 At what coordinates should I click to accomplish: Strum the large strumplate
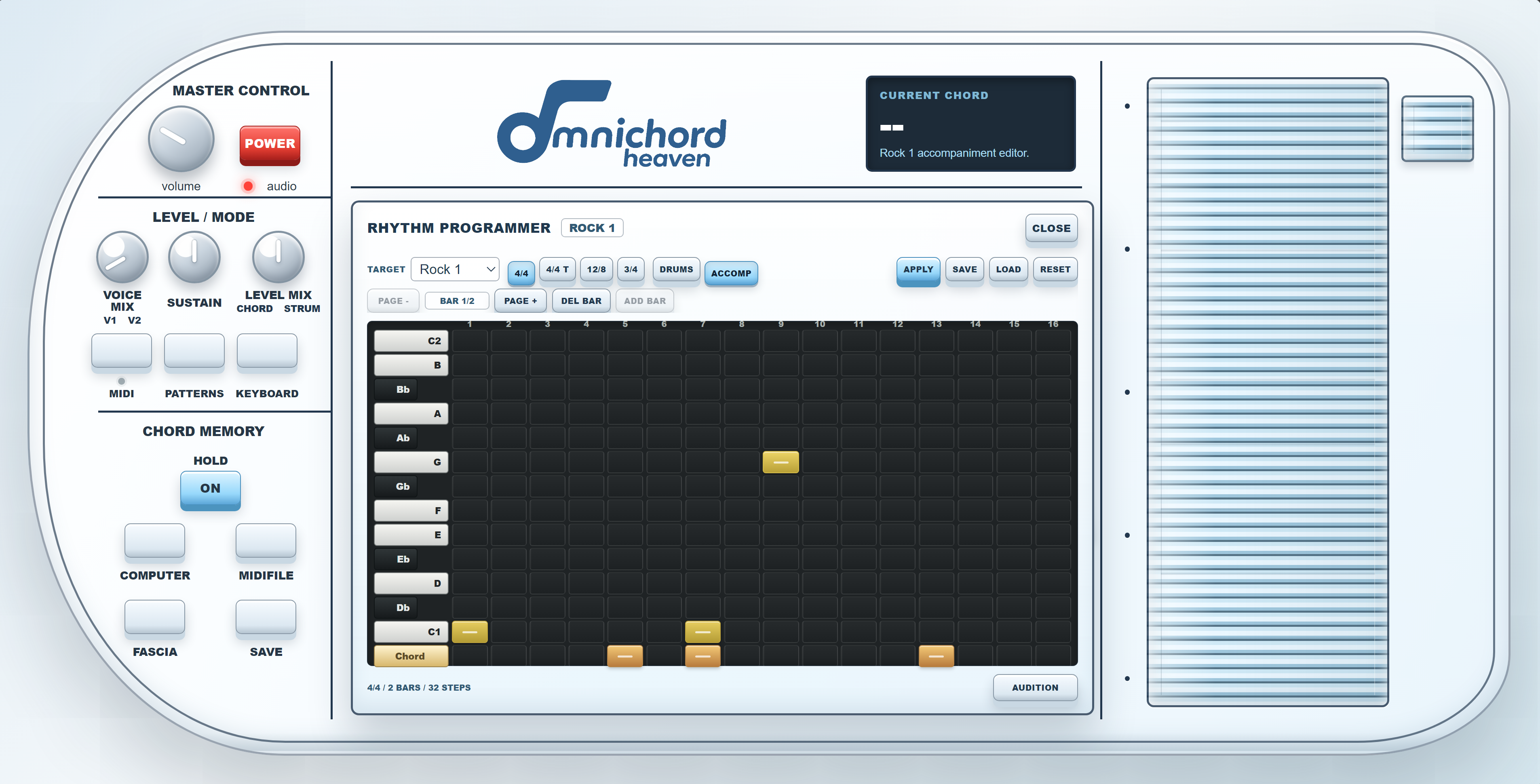pyautogui.click(x=1268, y=392)
